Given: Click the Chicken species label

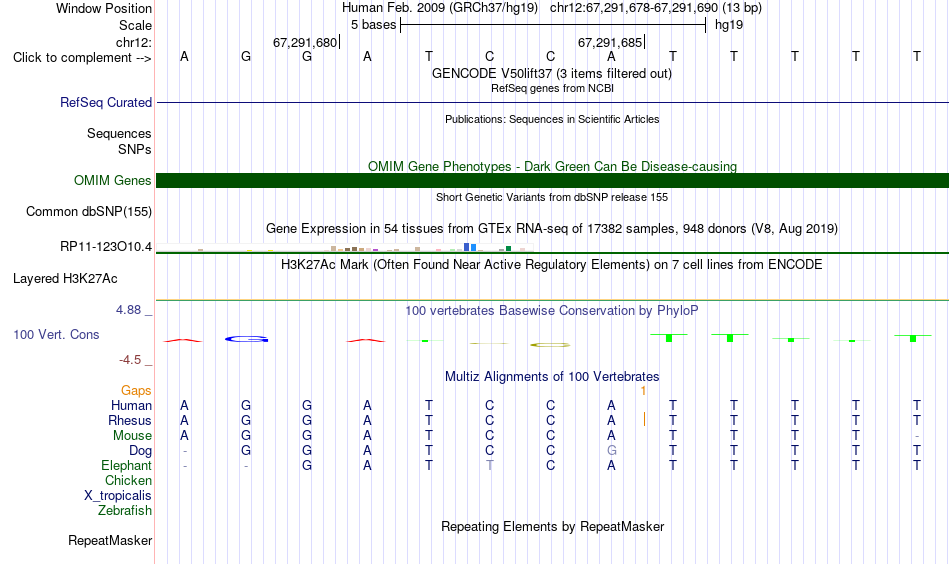Looking at the screenshot, I should (128, 480).
